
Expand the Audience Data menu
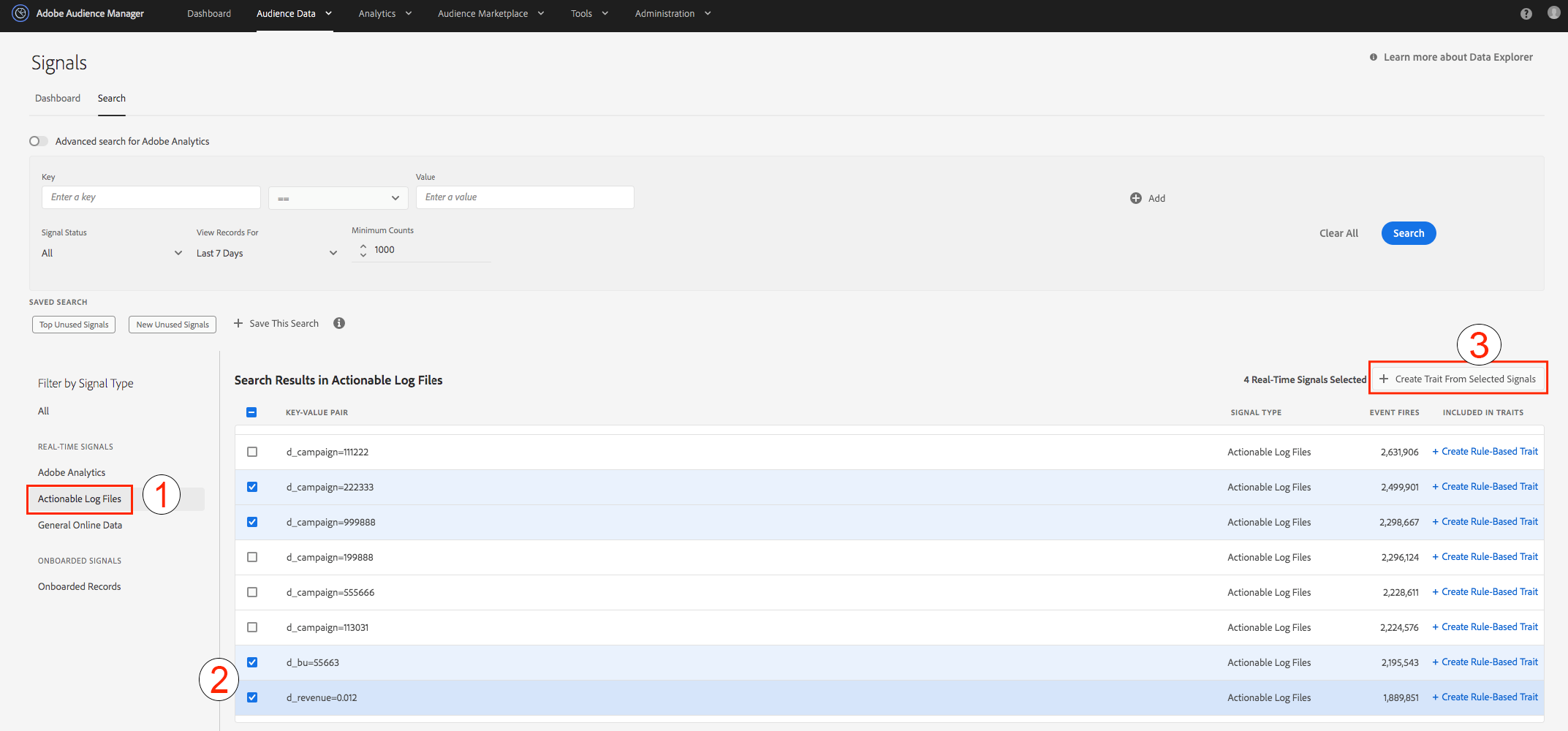coord(295,14)
